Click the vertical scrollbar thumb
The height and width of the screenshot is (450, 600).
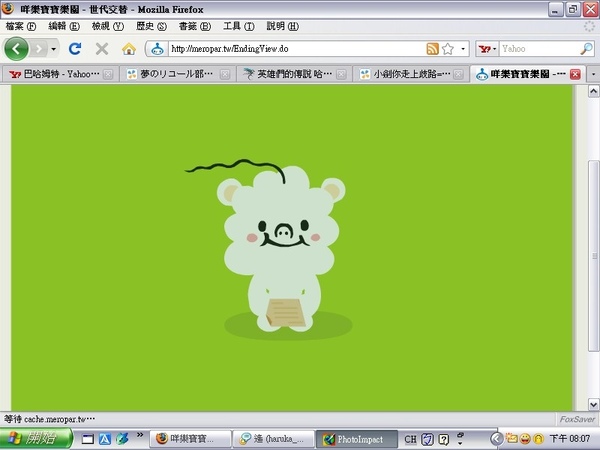coord(593,256)
